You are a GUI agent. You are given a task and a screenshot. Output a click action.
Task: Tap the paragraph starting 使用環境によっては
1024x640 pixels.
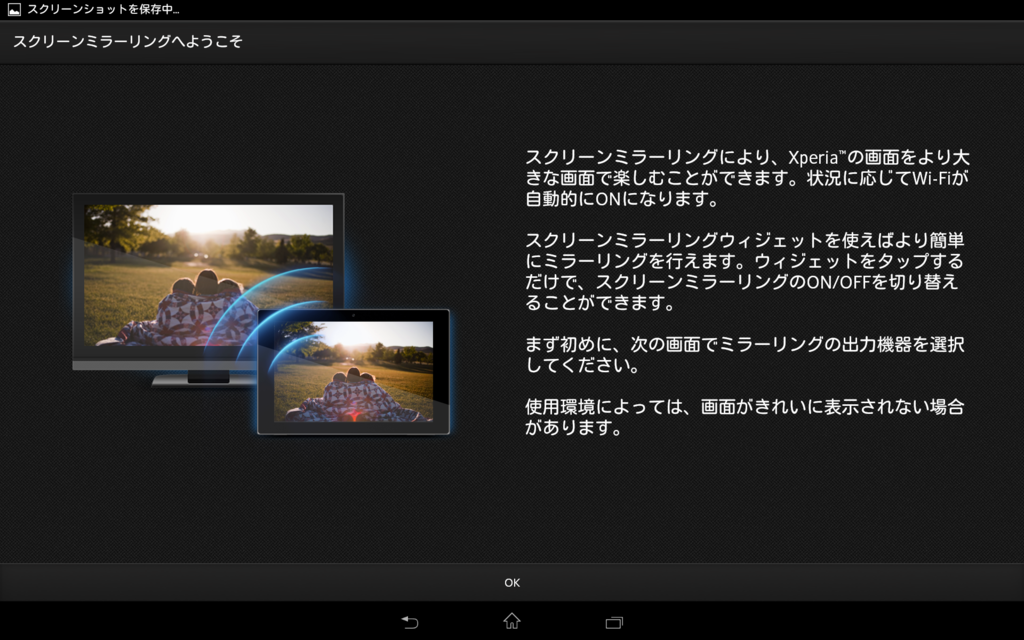(x=744, y=417)
